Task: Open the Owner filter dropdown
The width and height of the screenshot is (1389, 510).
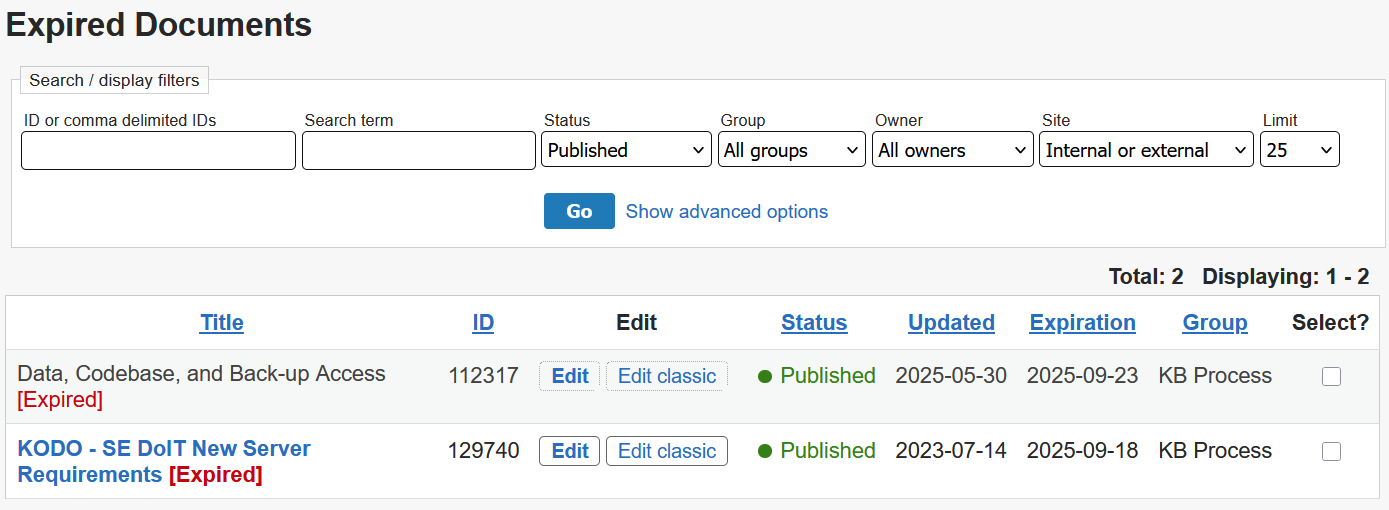Action: coord(952,150)
